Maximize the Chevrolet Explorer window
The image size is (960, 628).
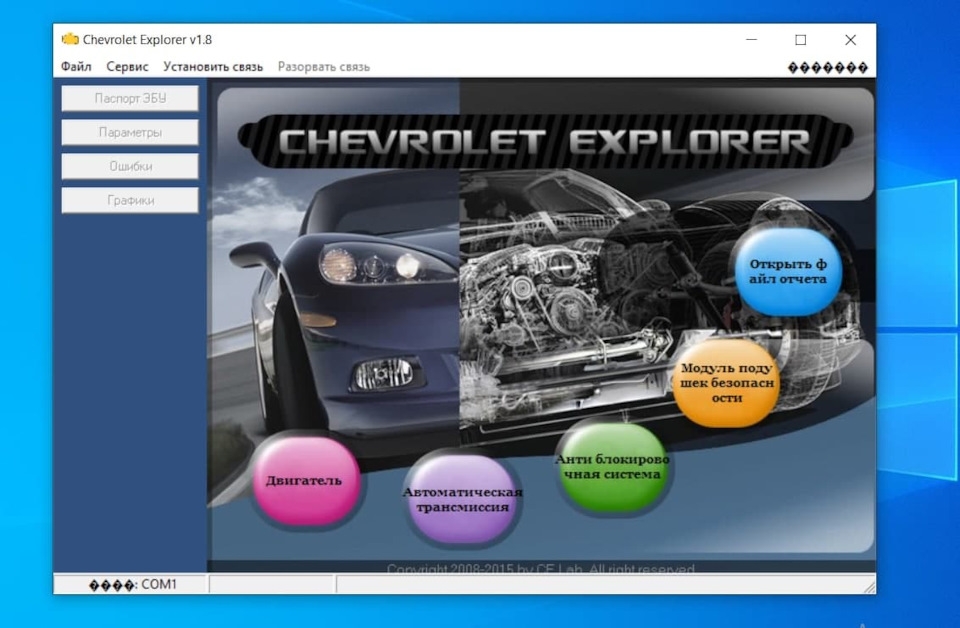[800, 40]
